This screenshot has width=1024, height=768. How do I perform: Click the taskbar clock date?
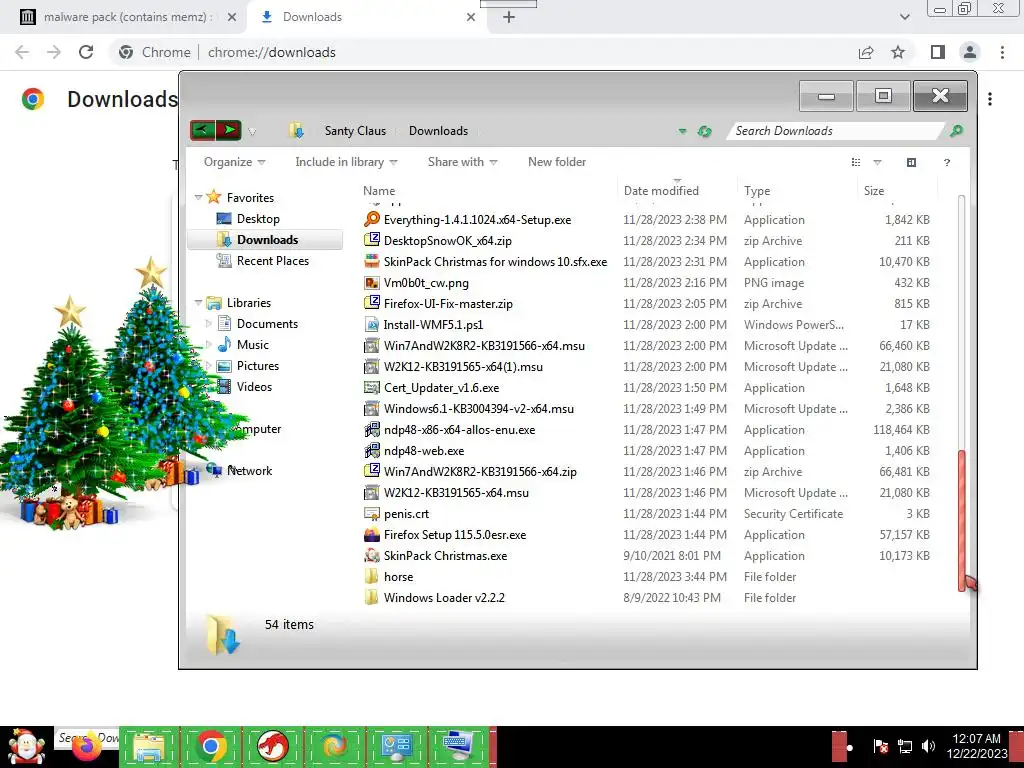[977, 754]
